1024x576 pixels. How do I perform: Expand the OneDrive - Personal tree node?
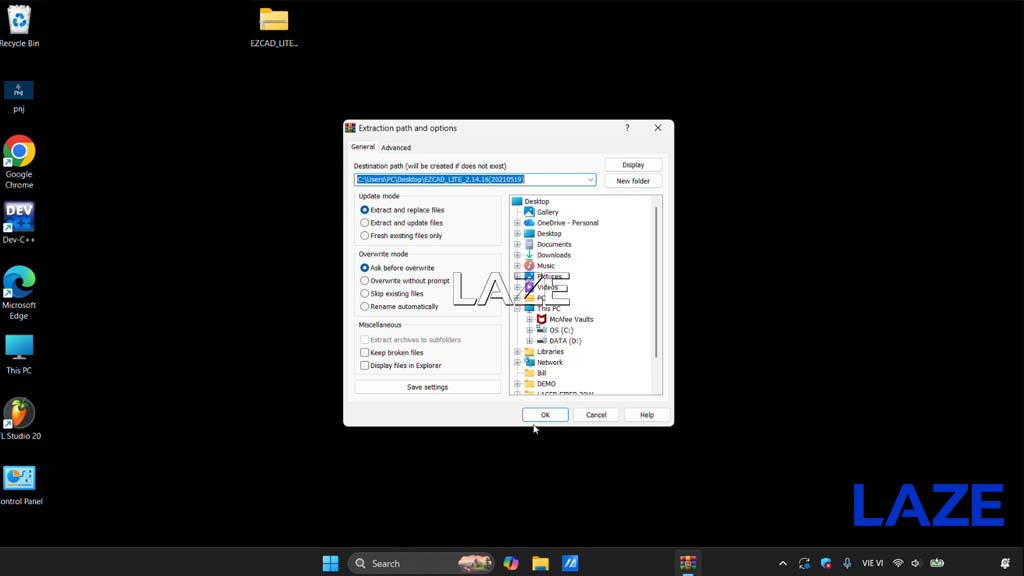pos(517,223)
